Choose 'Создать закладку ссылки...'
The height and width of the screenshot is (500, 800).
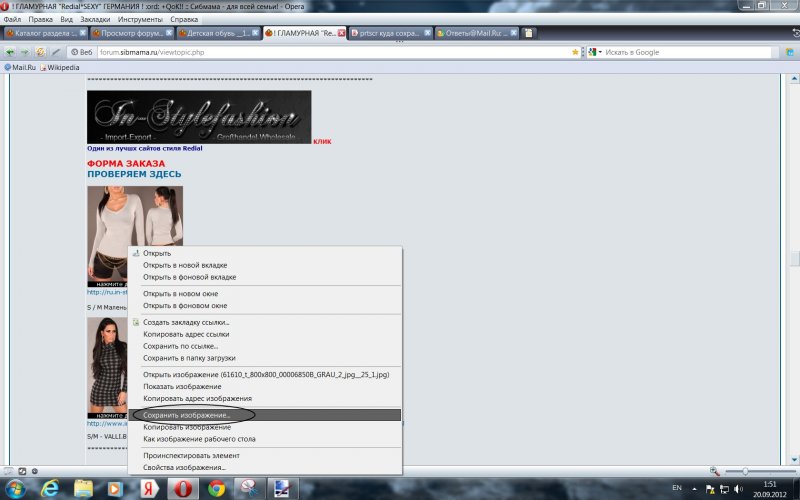[265, 322]
